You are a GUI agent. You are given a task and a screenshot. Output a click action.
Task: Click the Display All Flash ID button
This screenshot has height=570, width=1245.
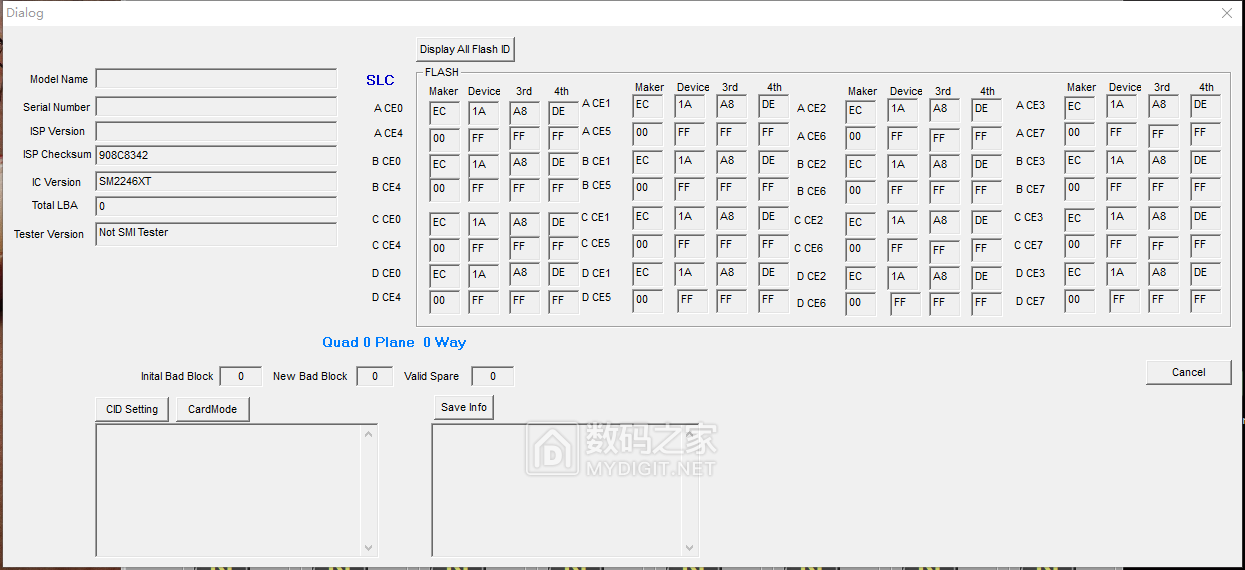(x=465, y=49)
